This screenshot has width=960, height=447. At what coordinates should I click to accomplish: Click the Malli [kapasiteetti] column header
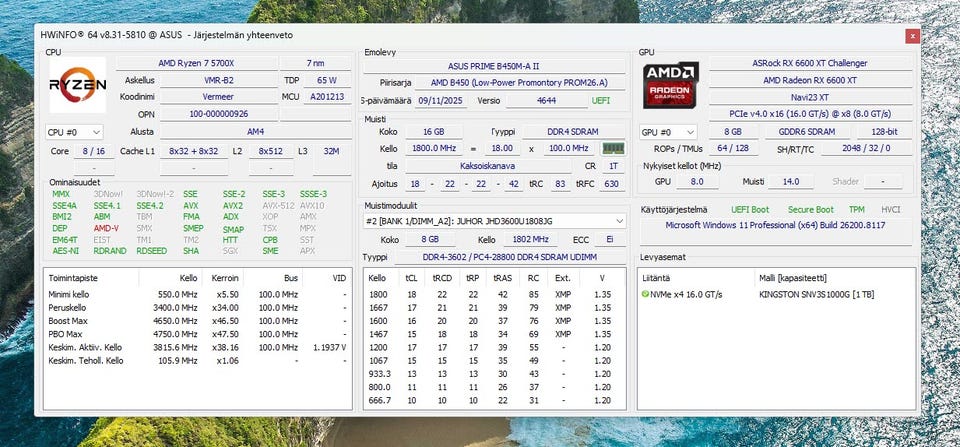[793, 278]
